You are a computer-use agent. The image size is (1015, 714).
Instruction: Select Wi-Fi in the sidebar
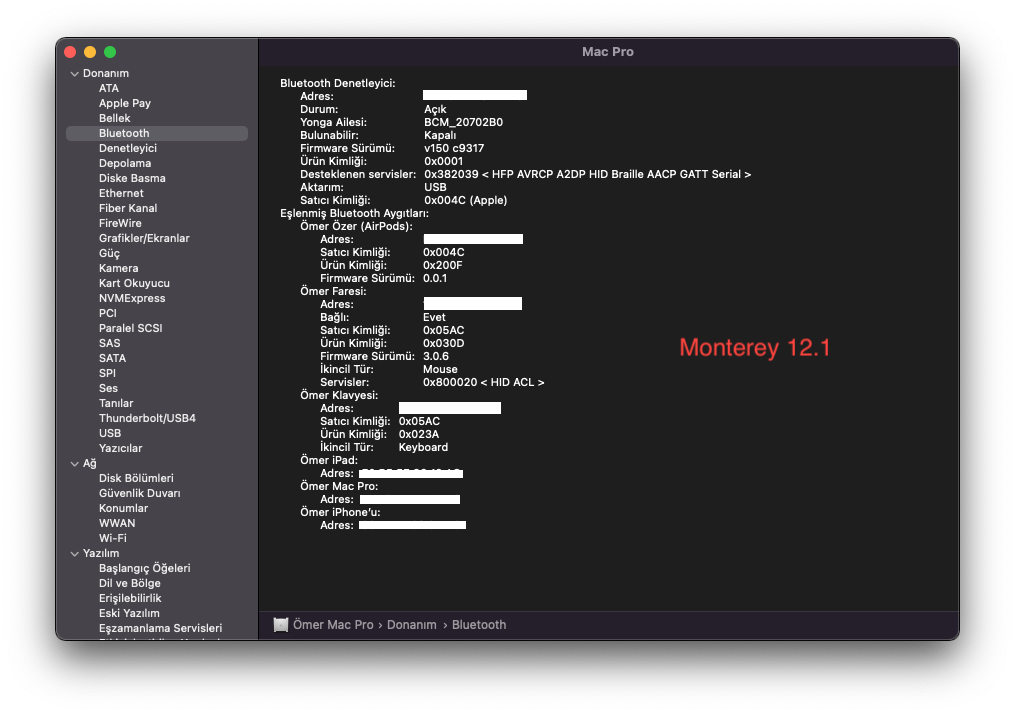pyautogui.click(x=113, y=538)
